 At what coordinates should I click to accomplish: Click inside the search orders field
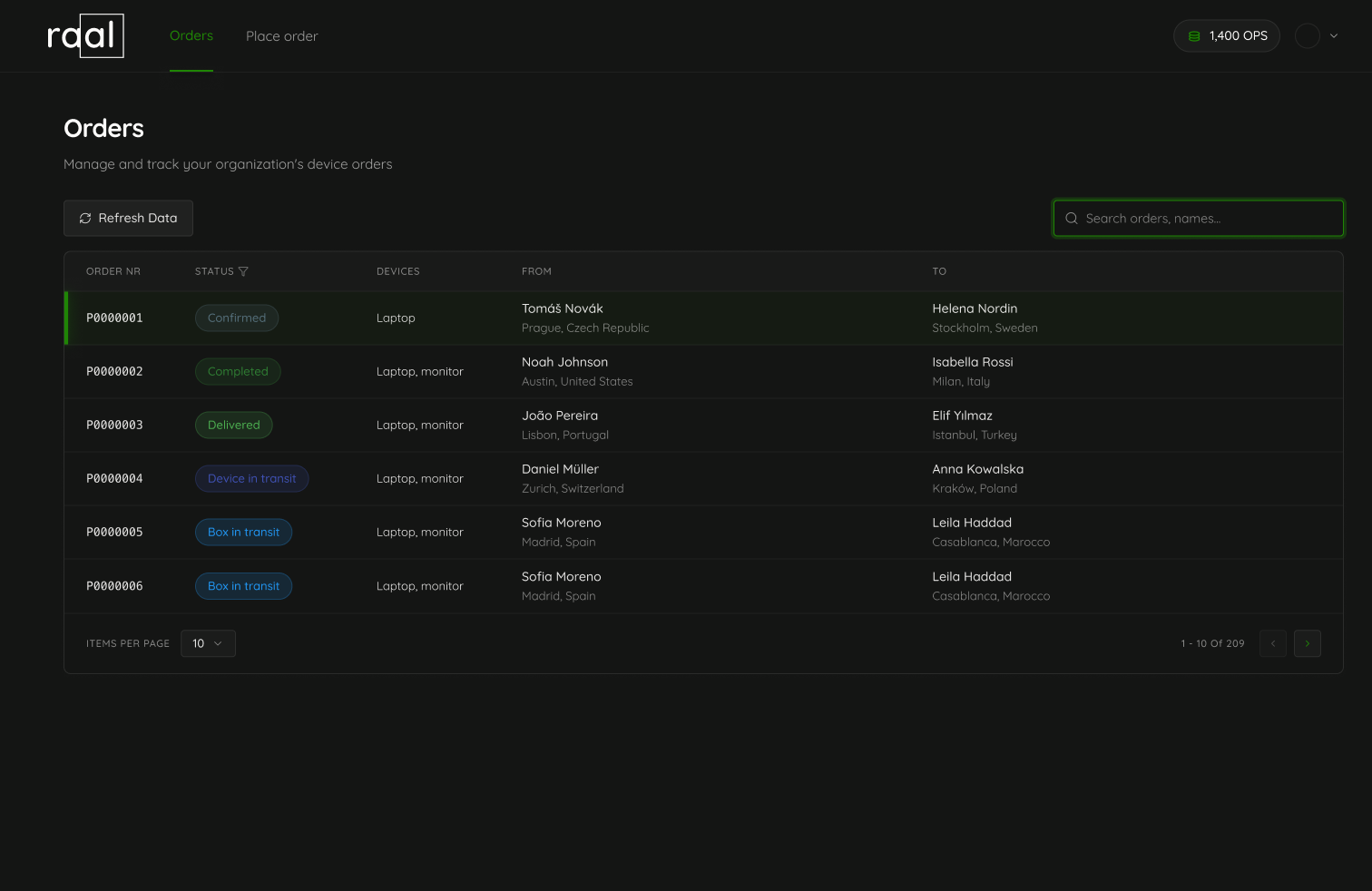(1198, 218)
